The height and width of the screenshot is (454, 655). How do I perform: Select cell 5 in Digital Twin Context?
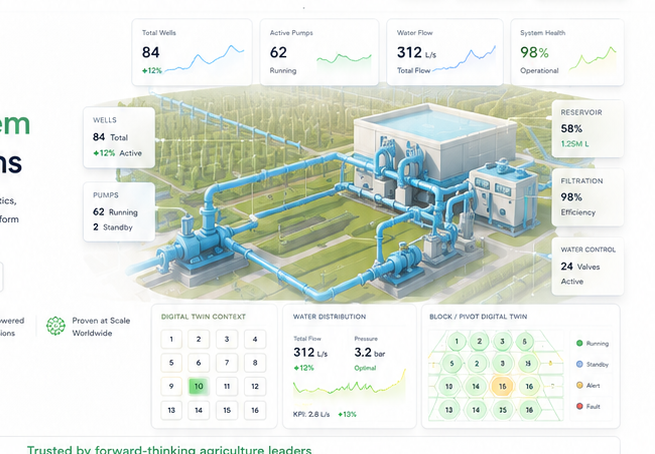click(171, 363)
